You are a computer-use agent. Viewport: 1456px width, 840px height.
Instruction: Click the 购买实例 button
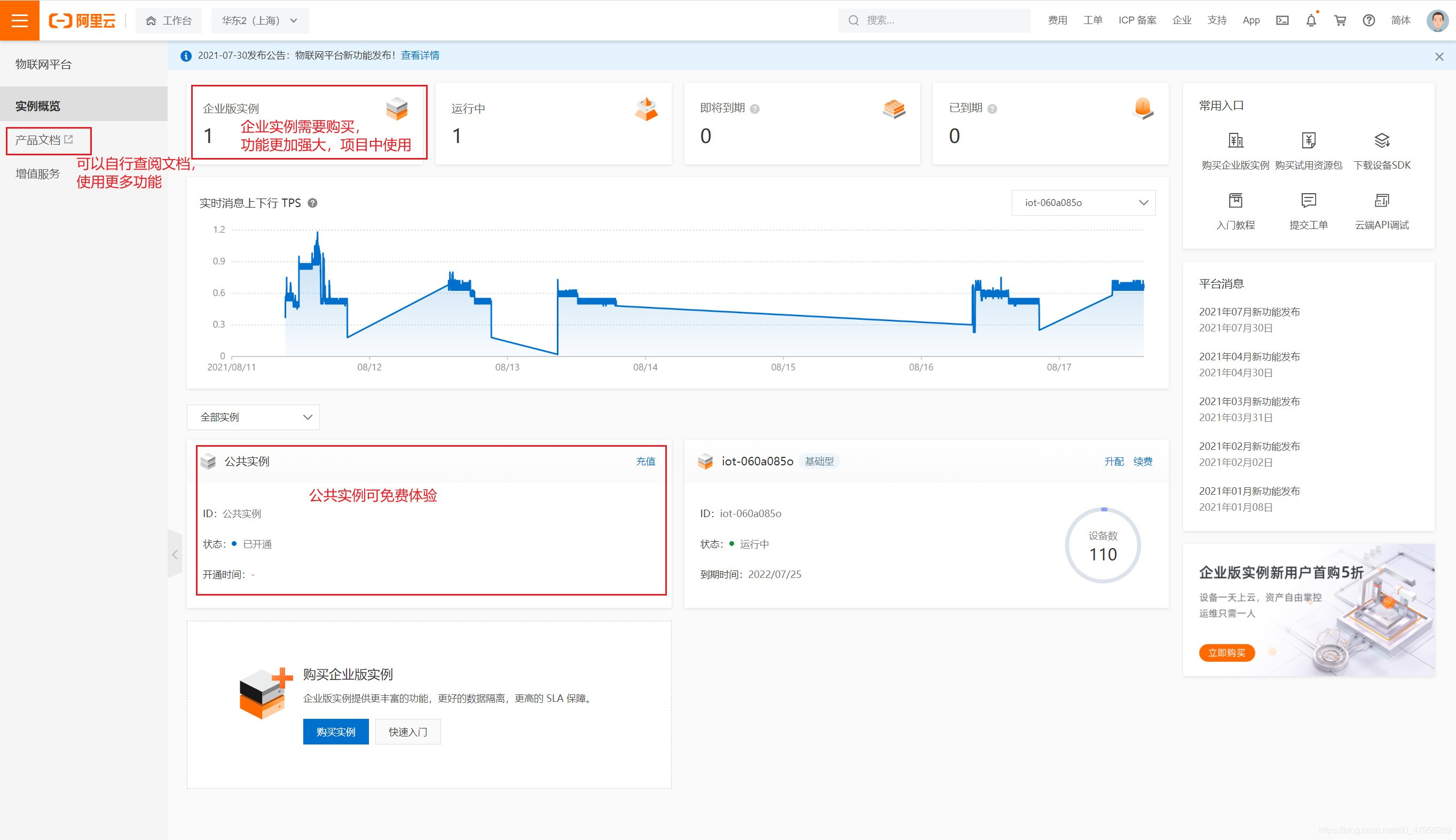point(335,732)
